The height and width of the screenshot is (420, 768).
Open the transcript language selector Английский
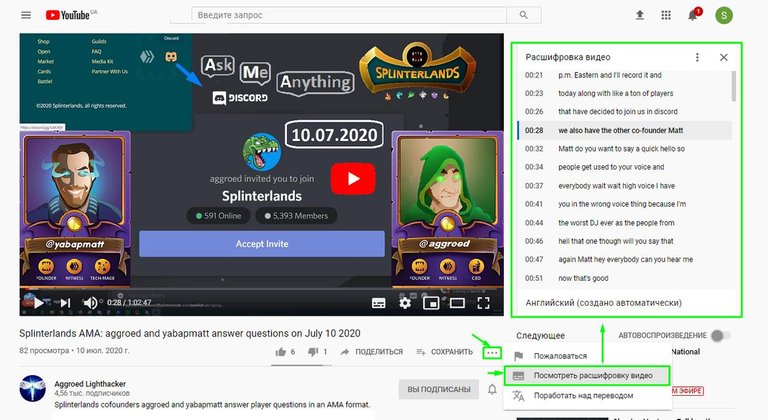tap(603, 303)
